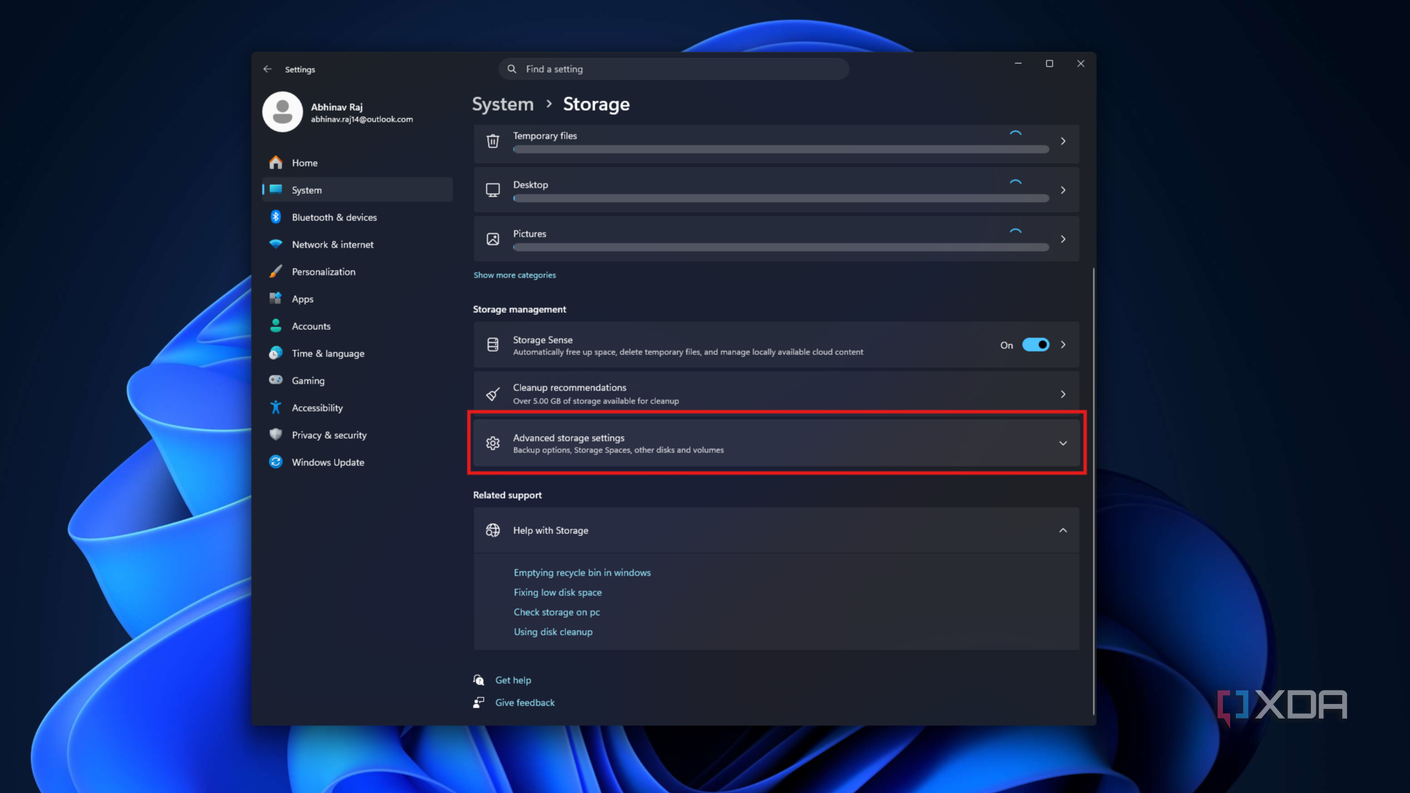Click the Get help link
Image resolution: width=1410 pixels, height=793 pixels.
tap(513, 680)
